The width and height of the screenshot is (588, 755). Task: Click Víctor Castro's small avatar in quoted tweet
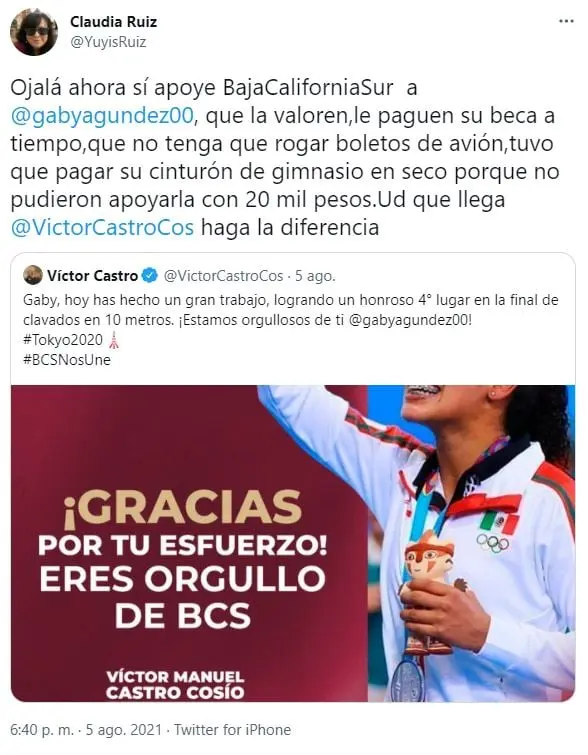(x=33, y=275)
